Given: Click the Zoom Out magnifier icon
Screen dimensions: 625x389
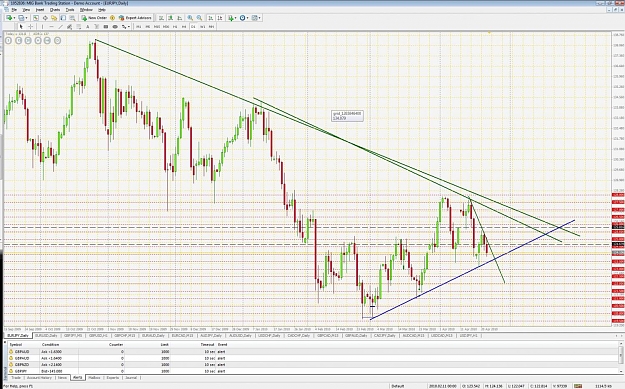Looking at the screenshot, I should (x=199, y=18).
